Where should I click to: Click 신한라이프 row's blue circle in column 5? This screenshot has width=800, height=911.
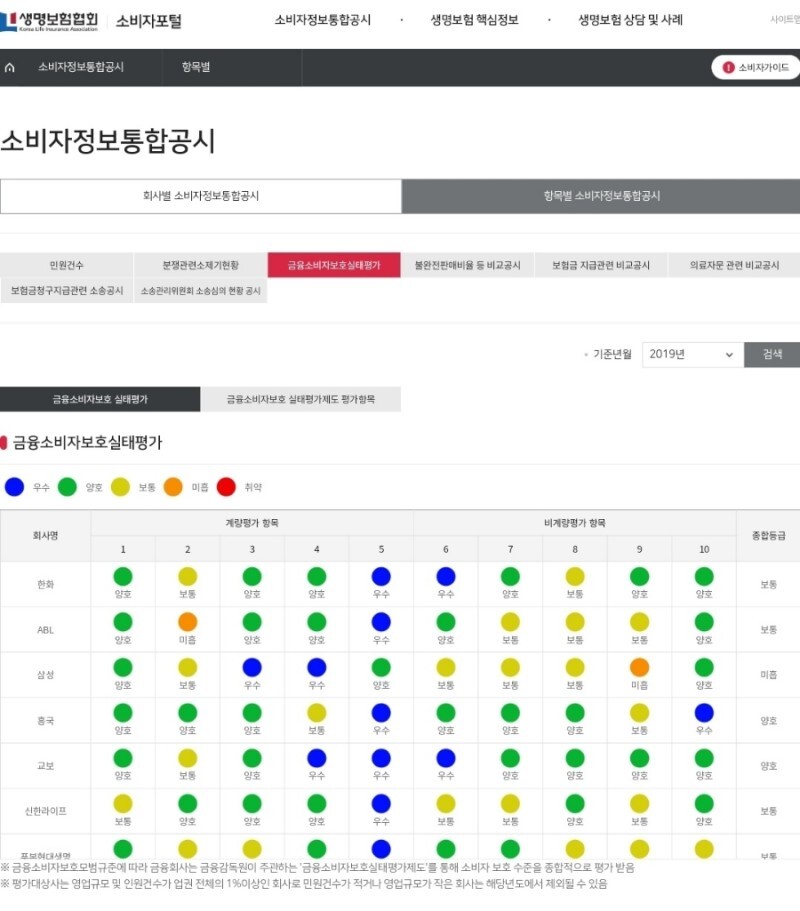381,804
